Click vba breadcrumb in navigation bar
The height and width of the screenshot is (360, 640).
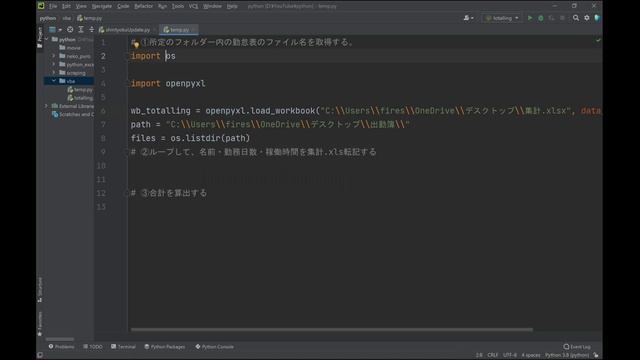(67, 18)
